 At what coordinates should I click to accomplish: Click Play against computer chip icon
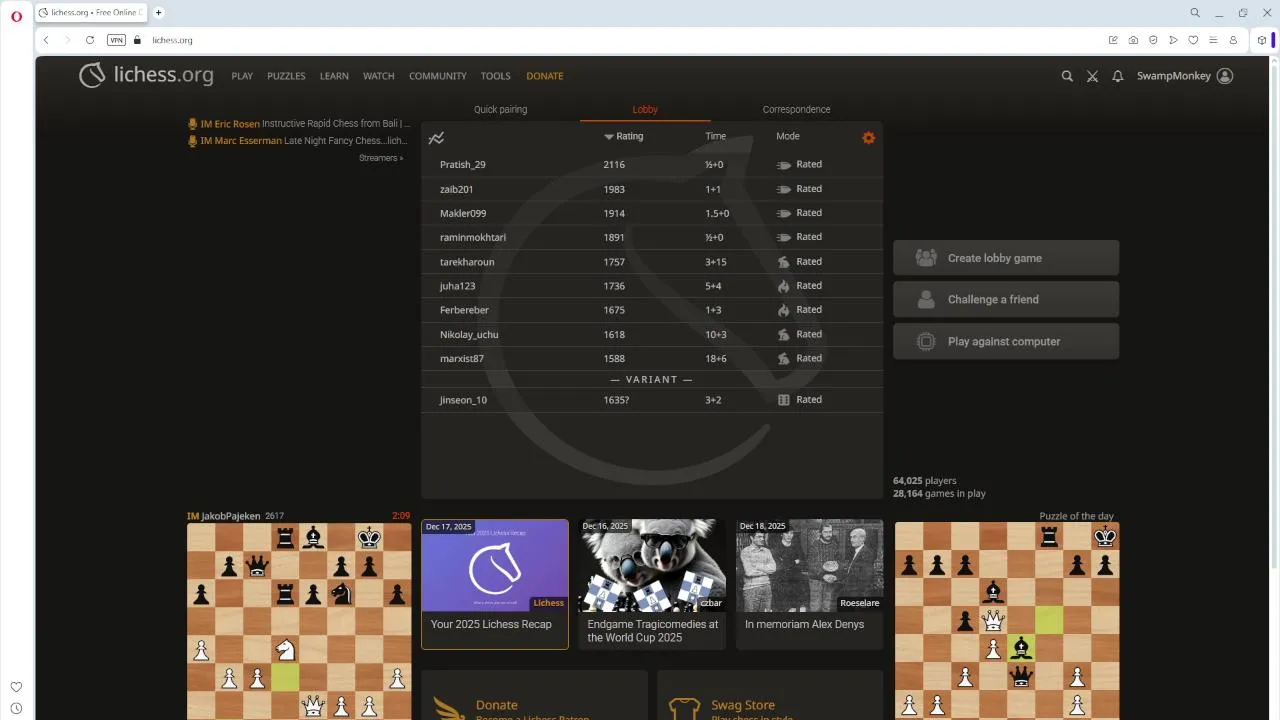click(927, 341)
